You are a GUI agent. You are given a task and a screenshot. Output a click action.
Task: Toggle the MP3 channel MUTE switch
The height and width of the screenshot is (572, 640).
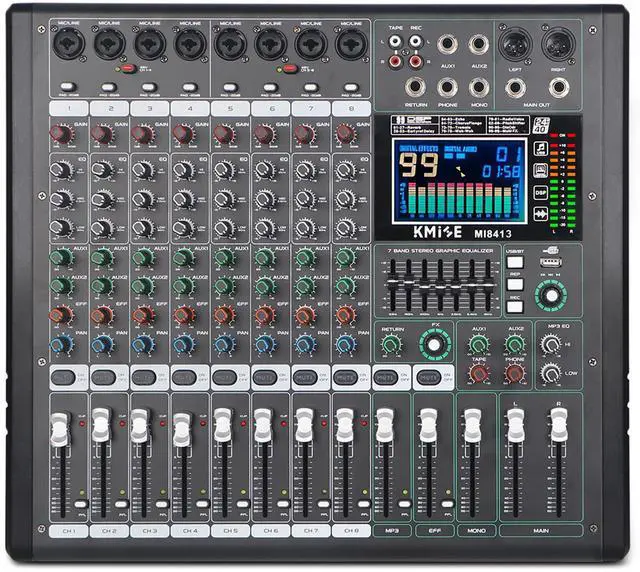point(386,378)
